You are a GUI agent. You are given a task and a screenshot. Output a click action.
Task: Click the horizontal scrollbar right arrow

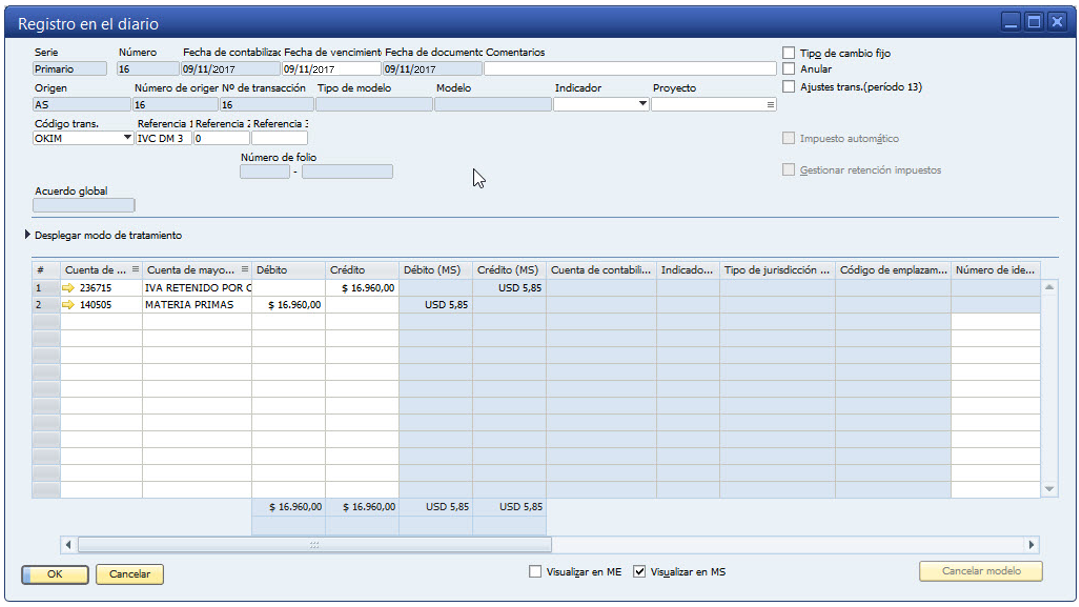click(1031, 545)
